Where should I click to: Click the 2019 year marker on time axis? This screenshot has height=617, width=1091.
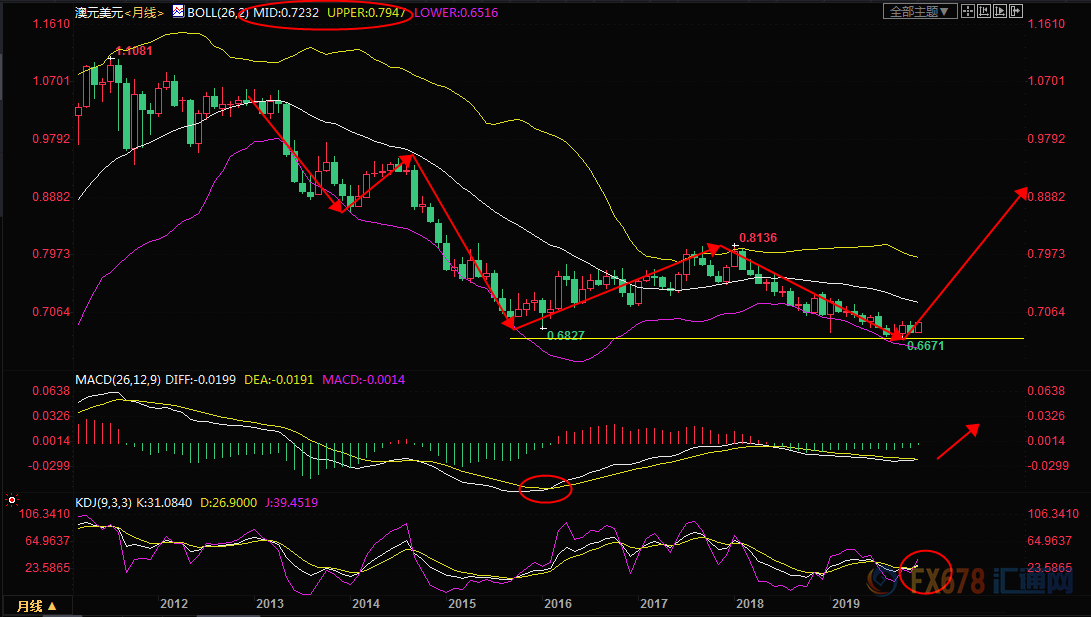(x=846, y=604)
